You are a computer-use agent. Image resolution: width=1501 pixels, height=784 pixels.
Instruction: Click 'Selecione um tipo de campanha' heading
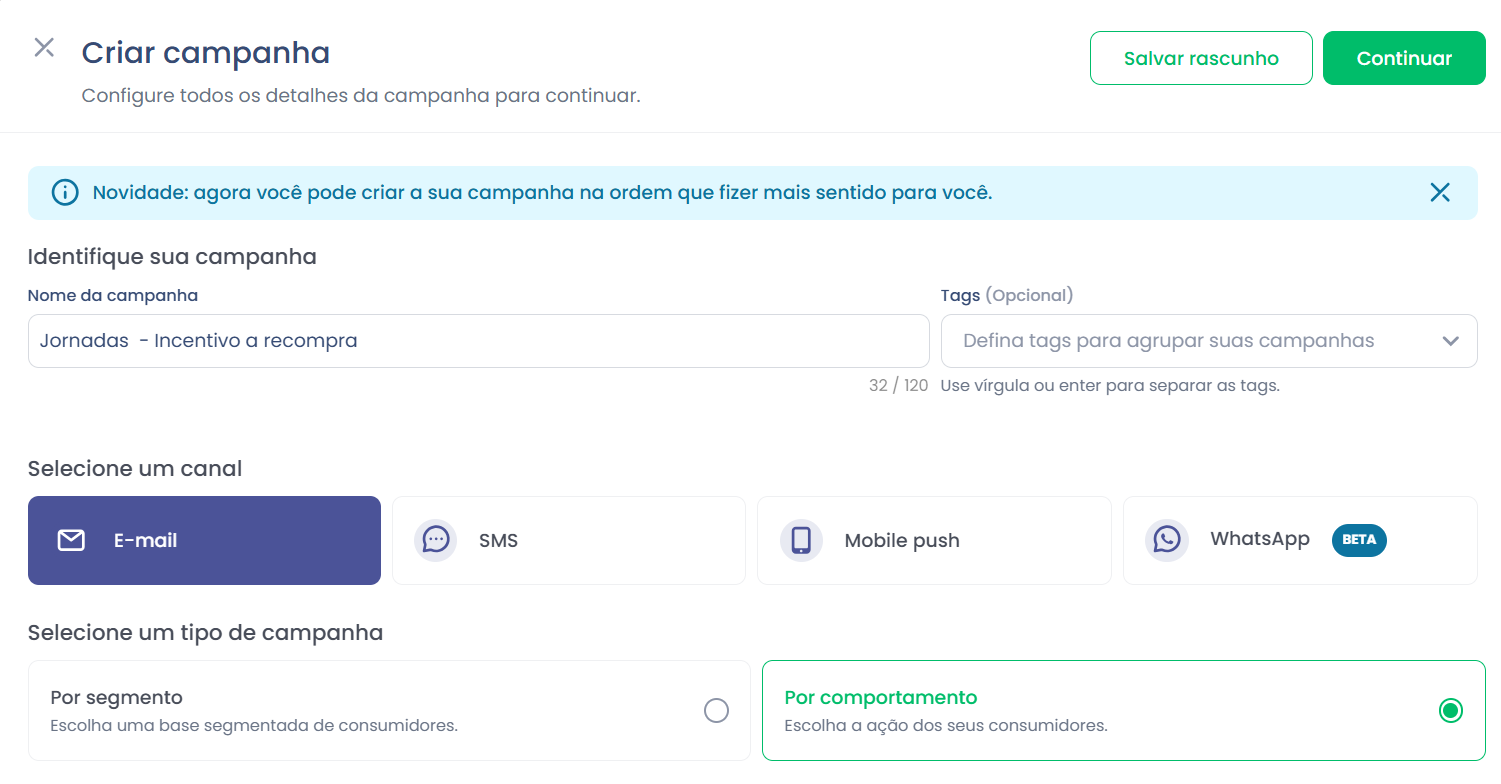(x=206, y=633)
